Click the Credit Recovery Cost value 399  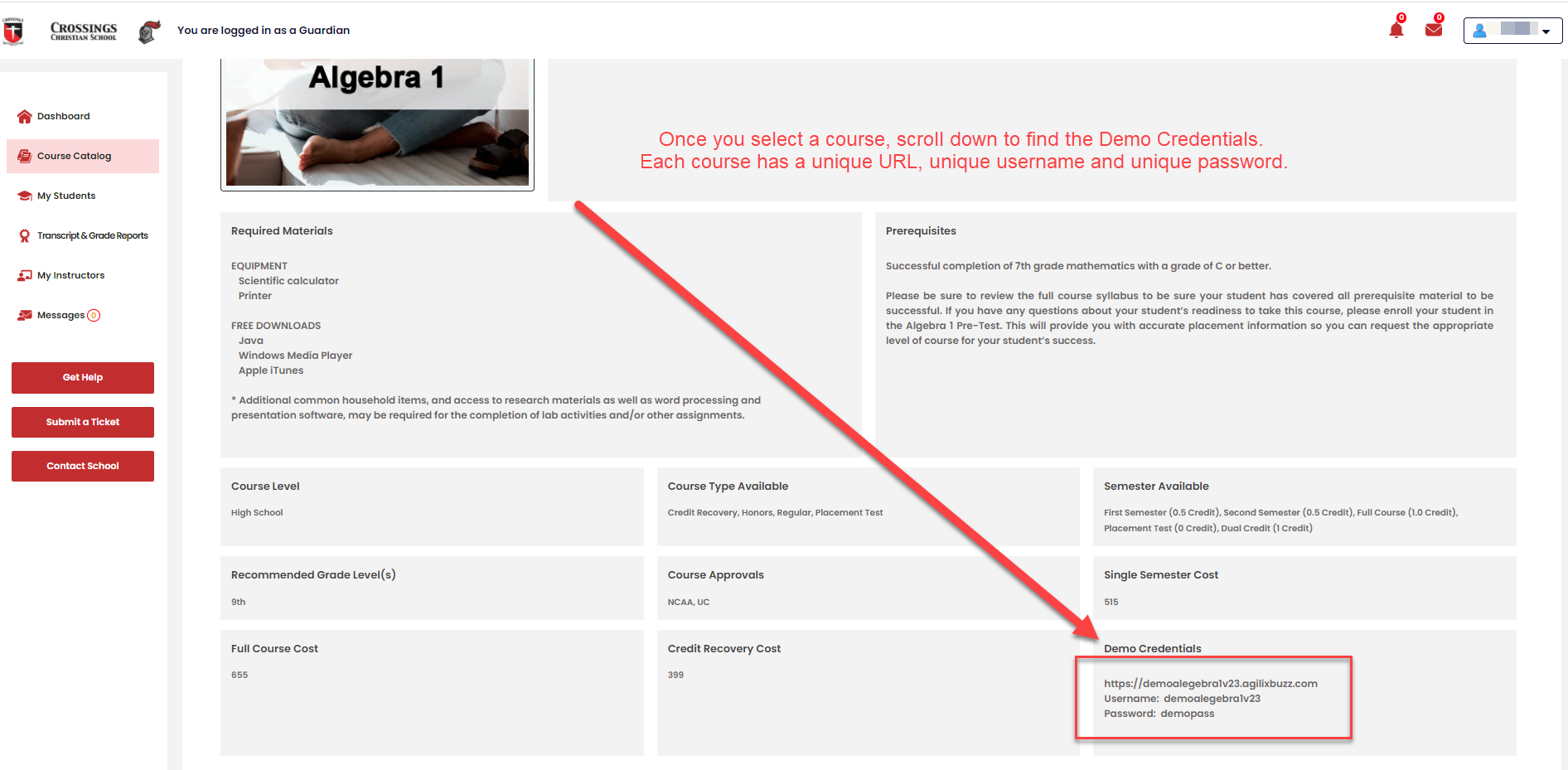point(675,675)
